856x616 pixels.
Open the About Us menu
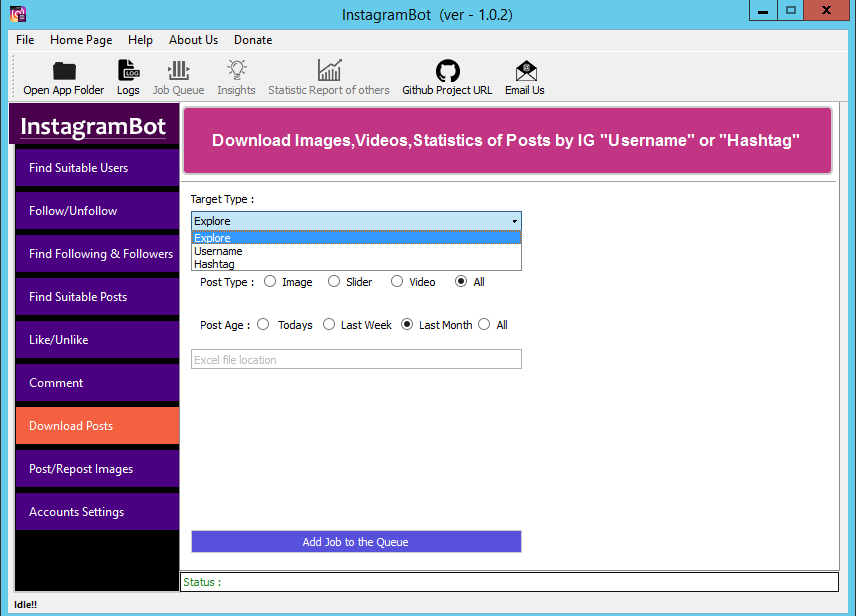pos(193,40)
